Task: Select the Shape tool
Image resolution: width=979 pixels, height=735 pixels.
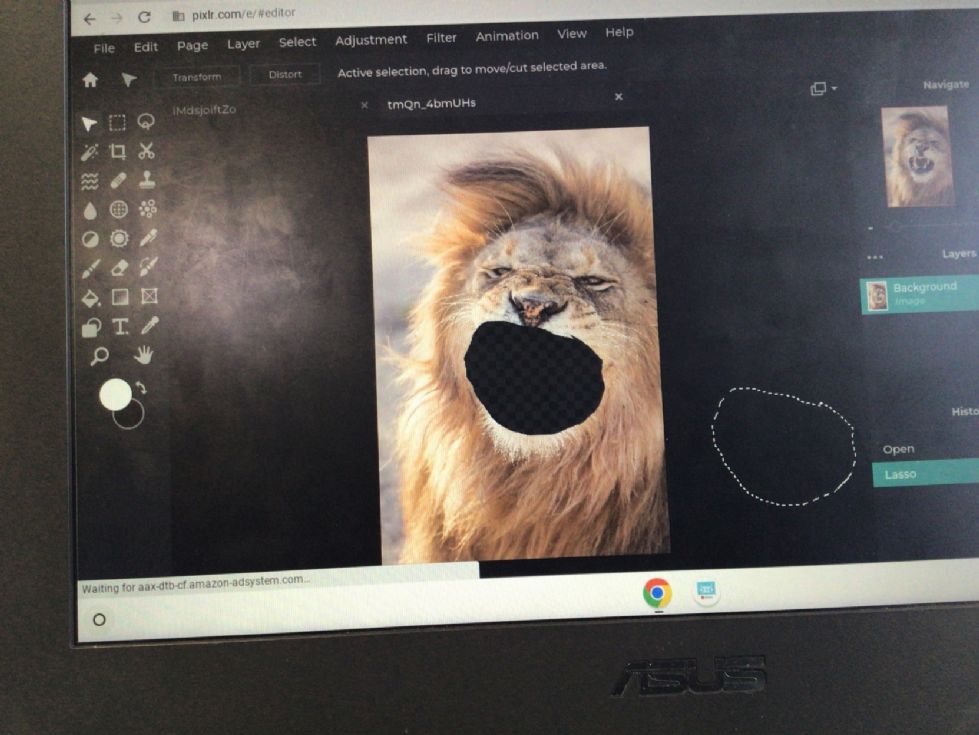Action: 92,328
